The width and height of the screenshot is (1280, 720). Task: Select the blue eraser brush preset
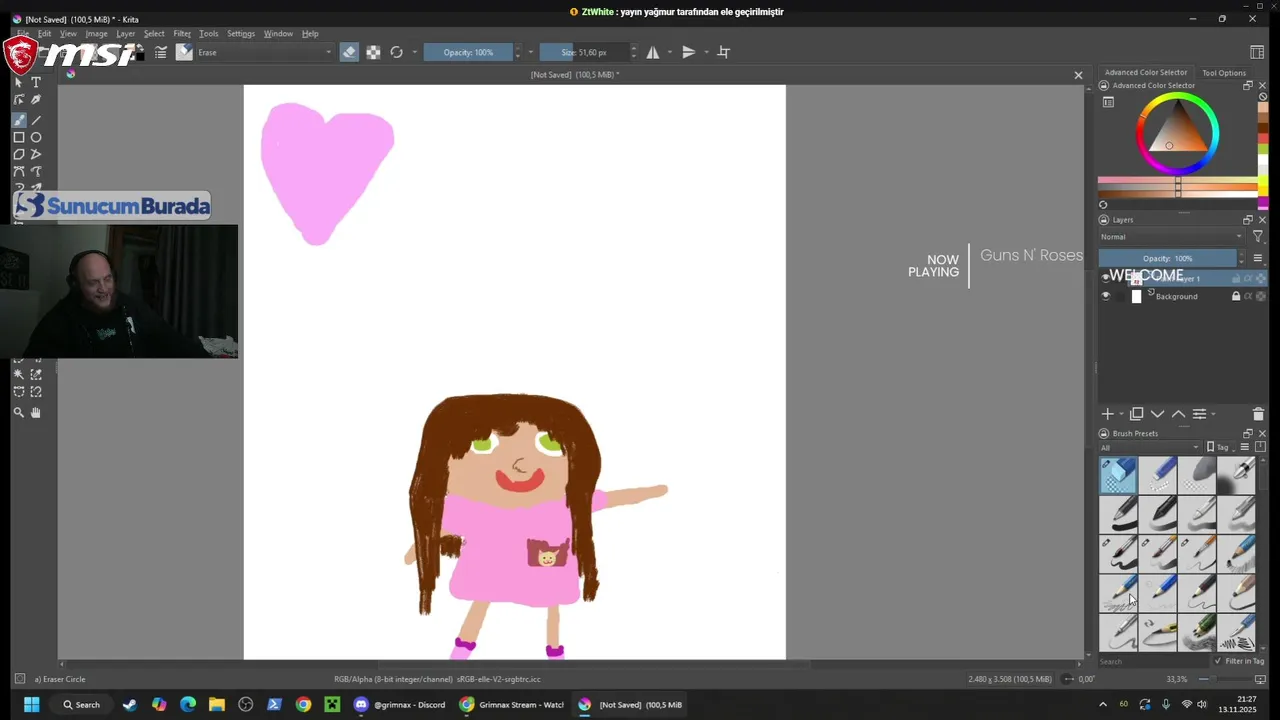coord(1118,475)
